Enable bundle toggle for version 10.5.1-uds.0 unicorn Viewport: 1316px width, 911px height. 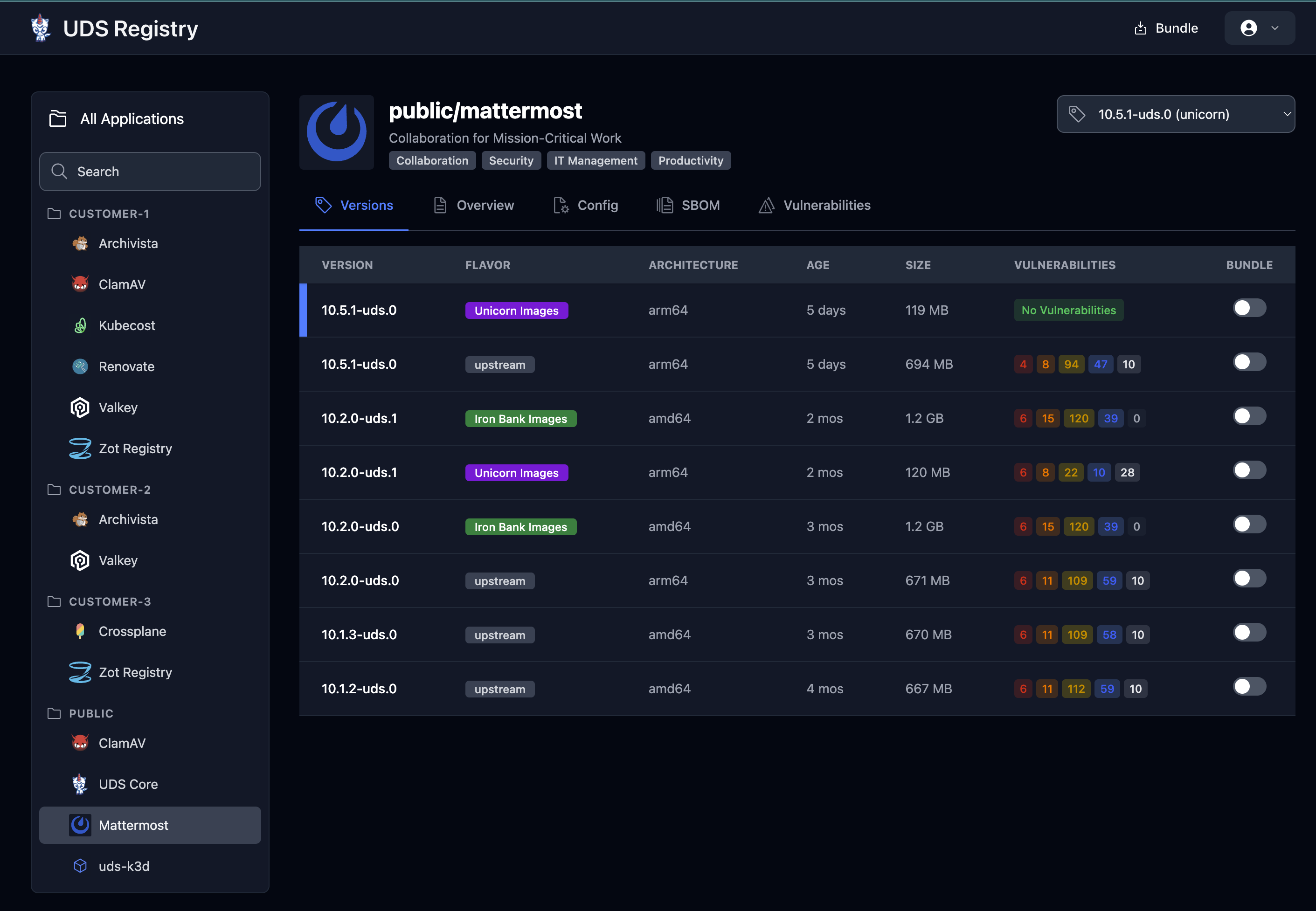[x=1249, y=308]
